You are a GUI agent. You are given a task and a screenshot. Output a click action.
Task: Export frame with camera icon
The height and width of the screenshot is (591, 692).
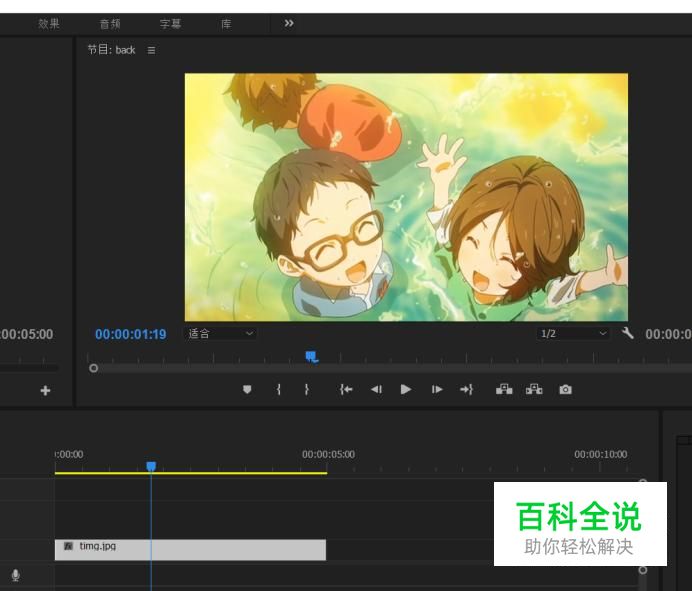(565, 389)
